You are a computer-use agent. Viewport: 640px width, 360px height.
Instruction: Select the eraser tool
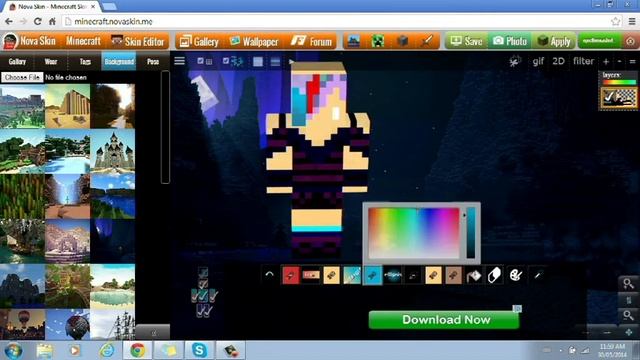coord(494,275)
